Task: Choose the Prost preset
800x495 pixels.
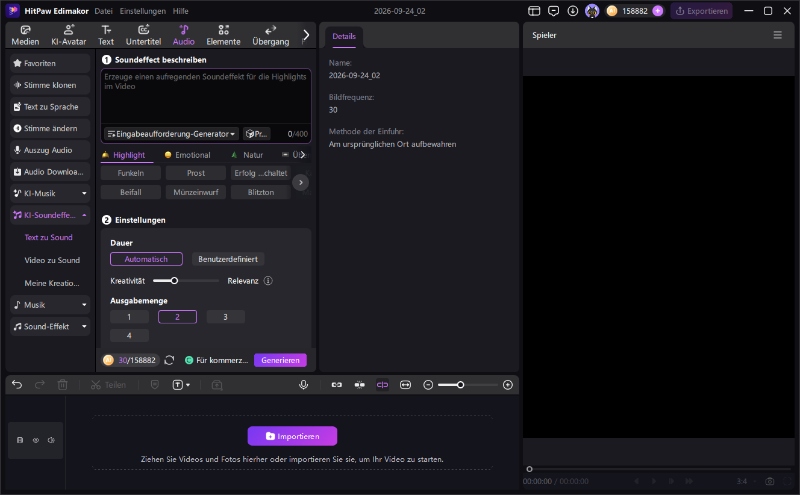Action: point(196,173)
